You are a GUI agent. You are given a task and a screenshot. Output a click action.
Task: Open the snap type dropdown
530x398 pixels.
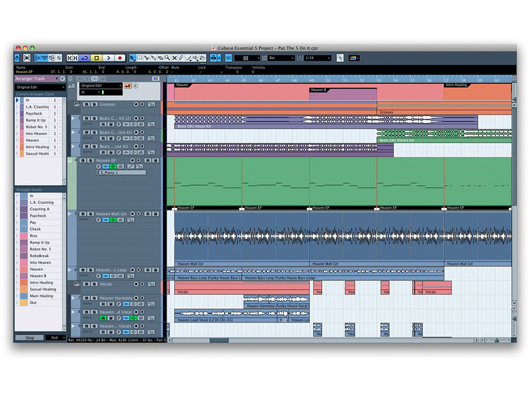click(247, 58)
